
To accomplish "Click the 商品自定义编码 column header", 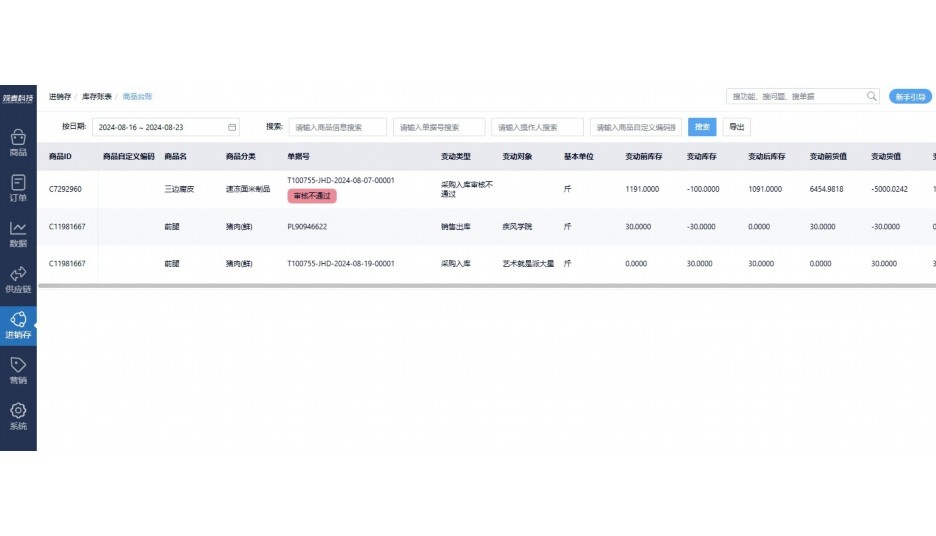I will coord(128,156).
